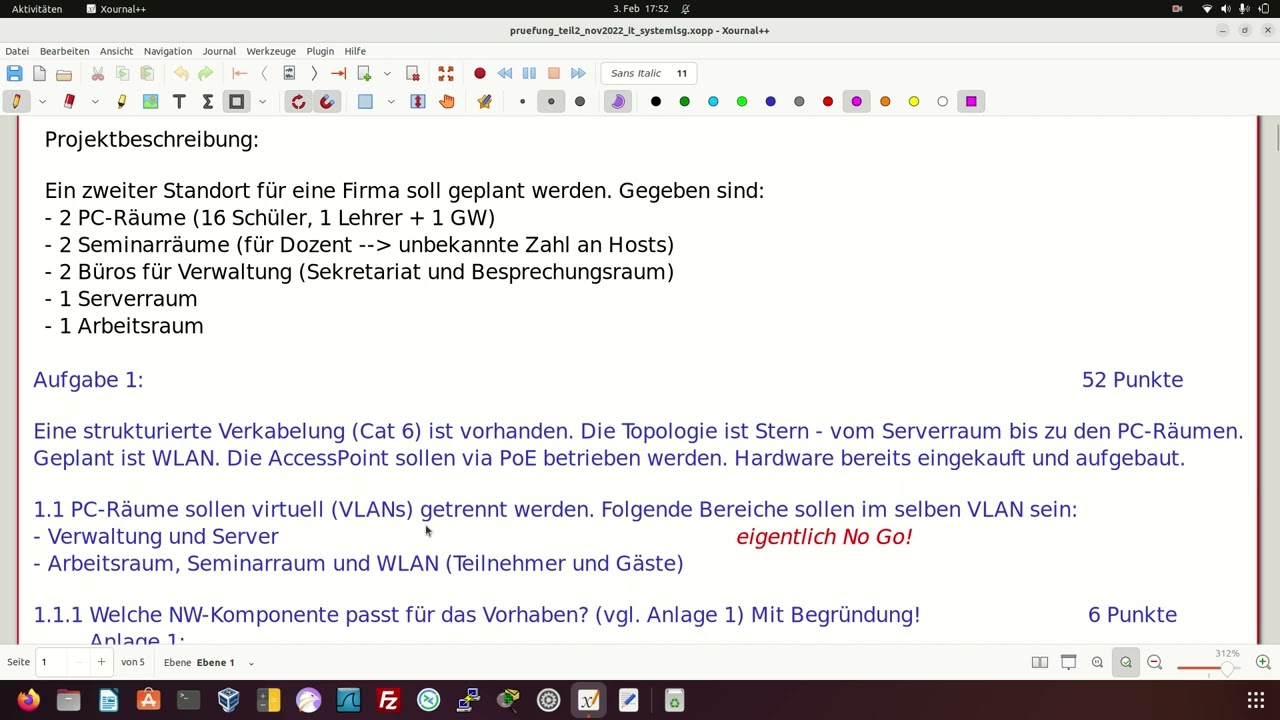The height and width of the screenshot is (720, 1280).
Task: Open FileZilla from the dock
Action: coord(388,700)
